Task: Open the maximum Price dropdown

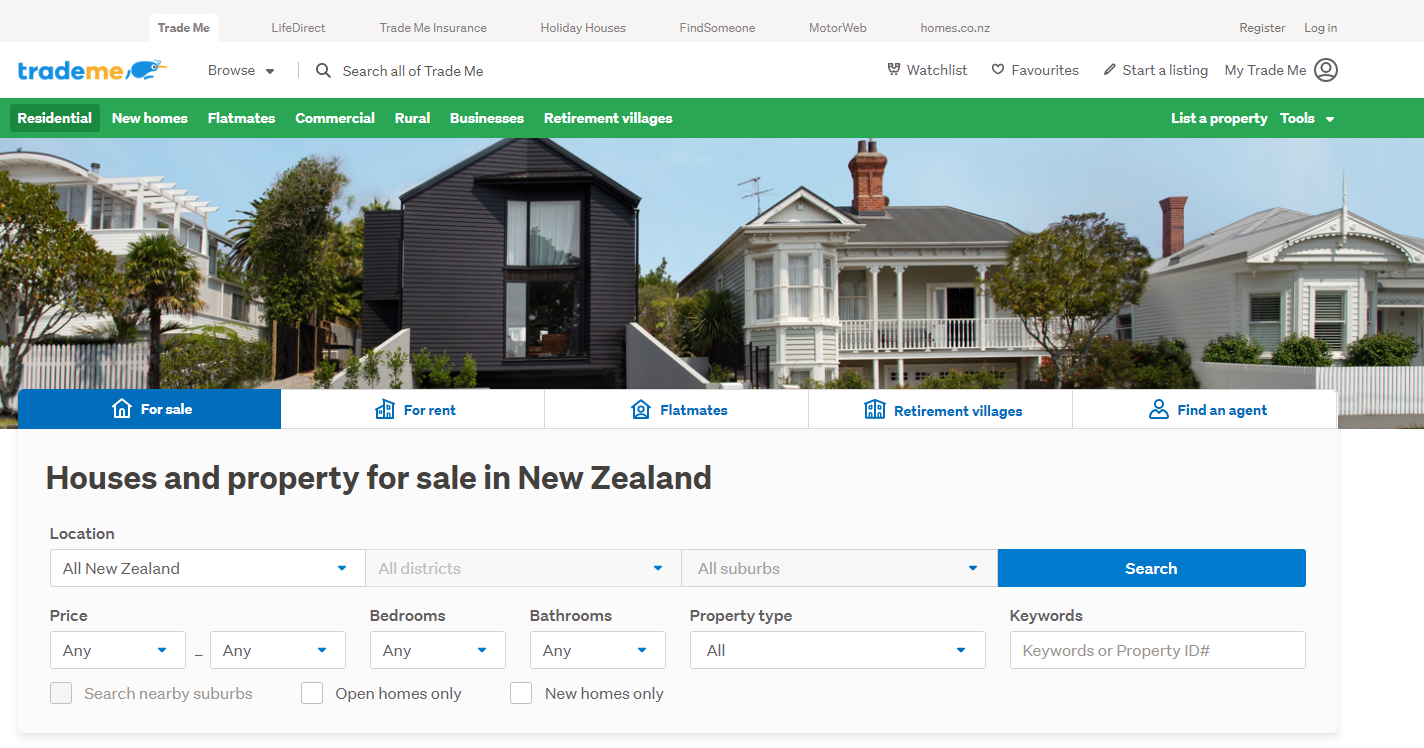Action: click(278, 650)
